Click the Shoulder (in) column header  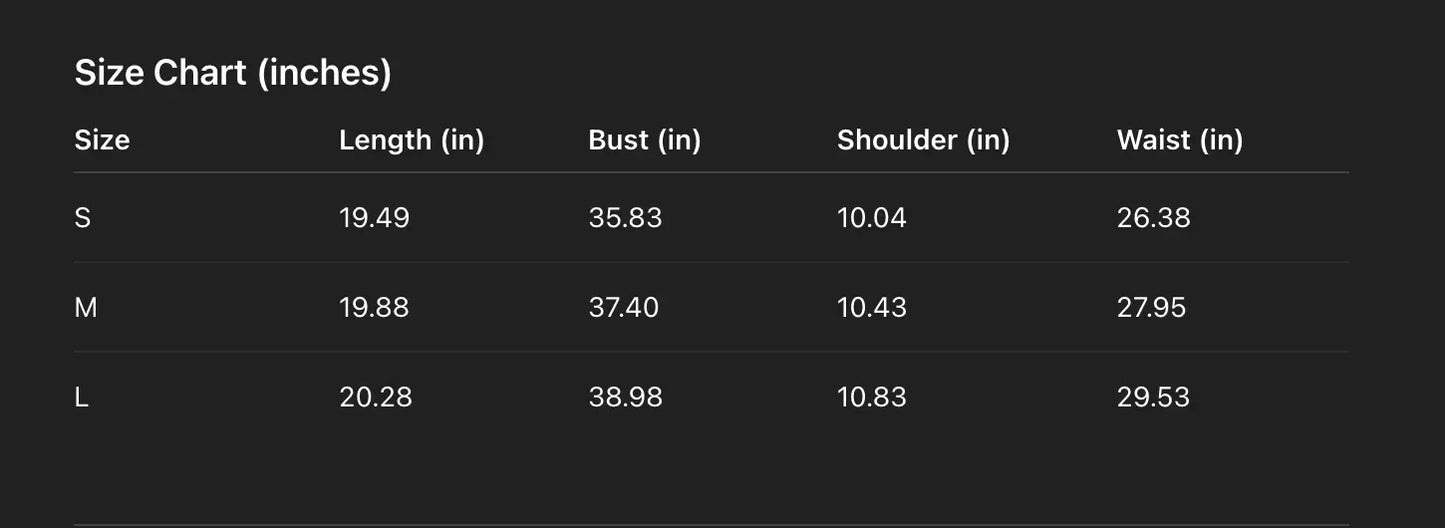click(x=923, y=140)
